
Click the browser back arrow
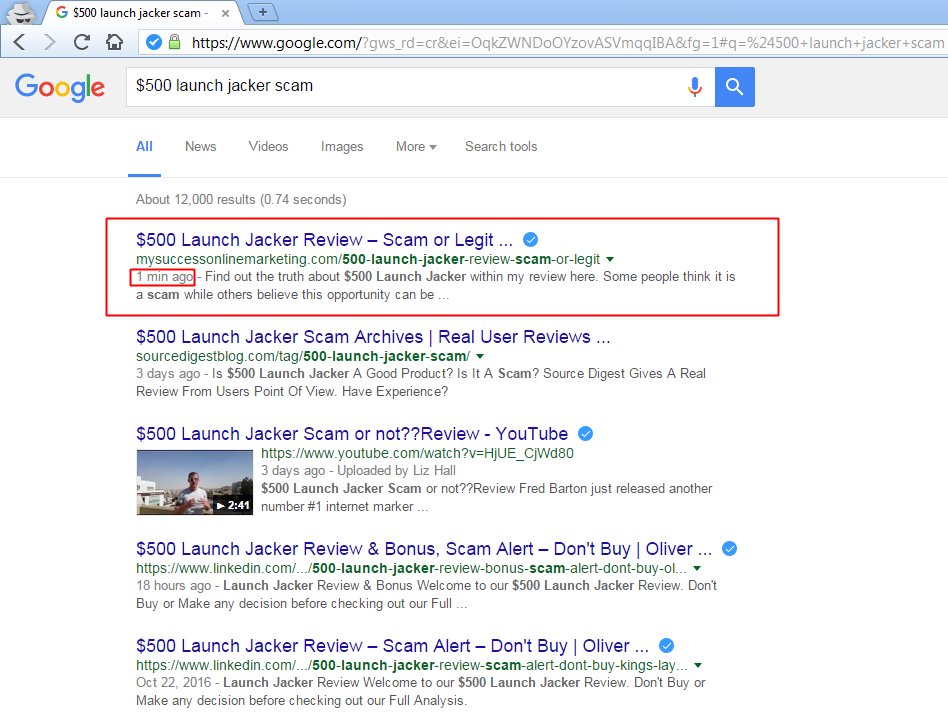tap(19, 42)
